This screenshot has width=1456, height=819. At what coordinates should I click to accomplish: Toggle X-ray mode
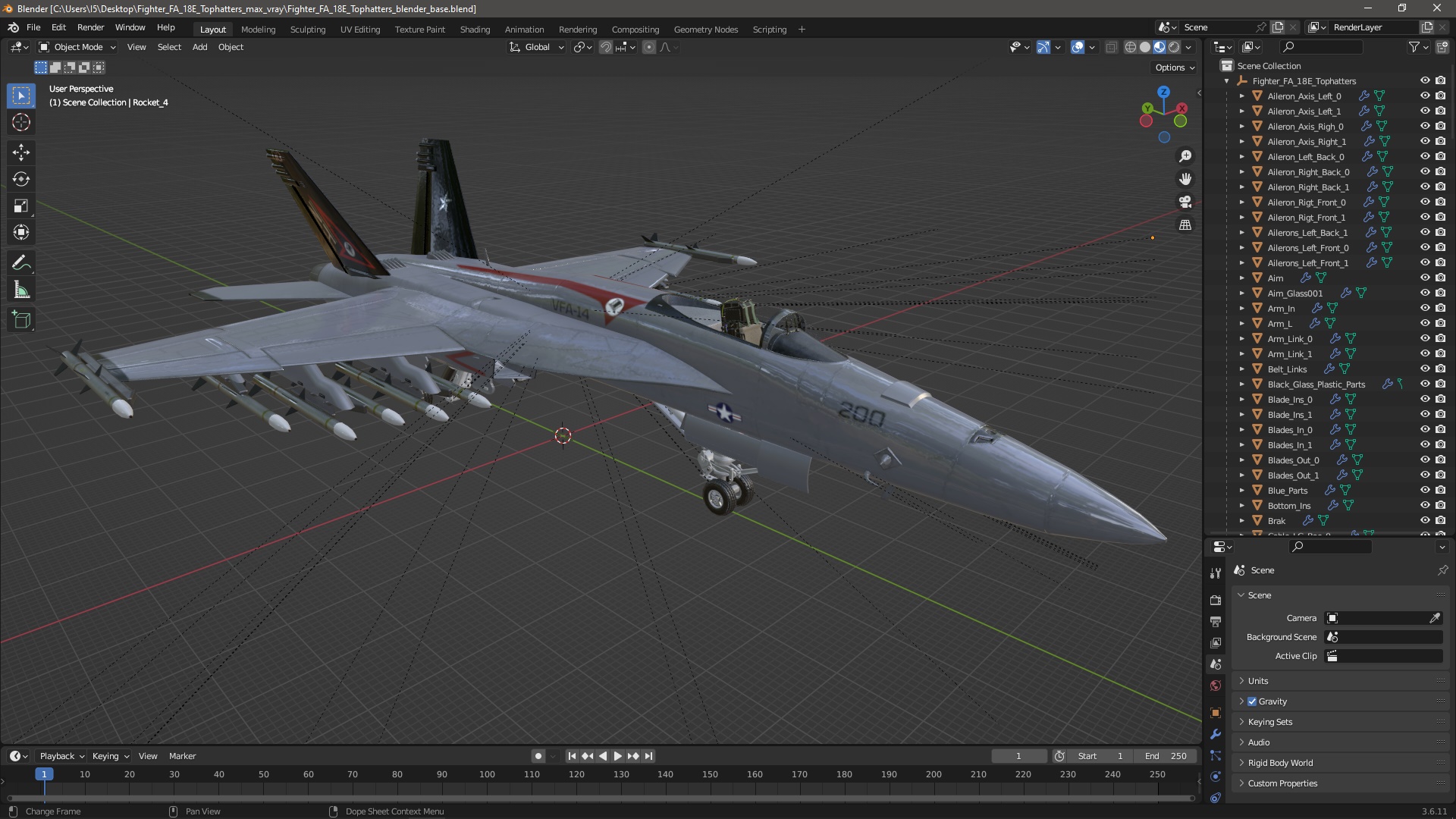tap(1111, 47)
